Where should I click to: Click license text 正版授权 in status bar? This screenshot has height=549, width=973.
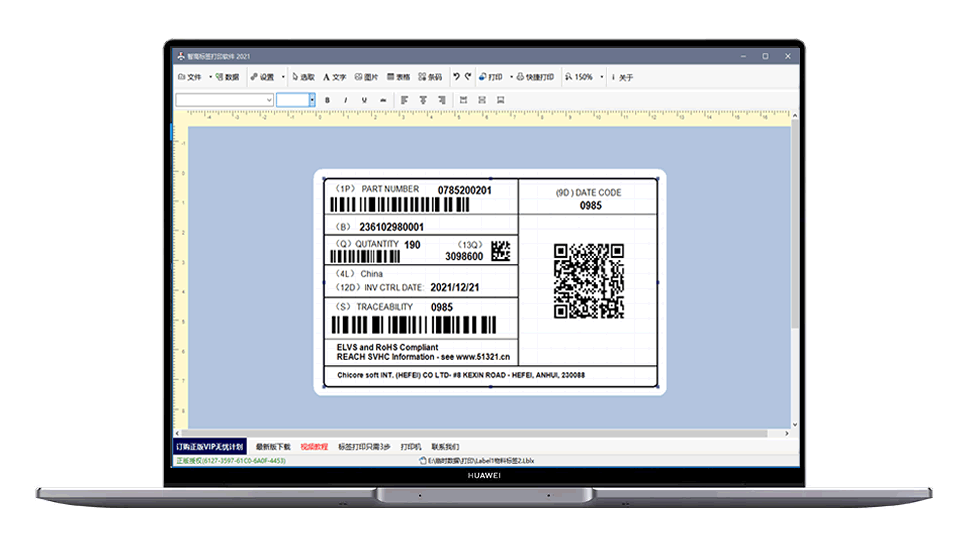[x=231, y=461]
